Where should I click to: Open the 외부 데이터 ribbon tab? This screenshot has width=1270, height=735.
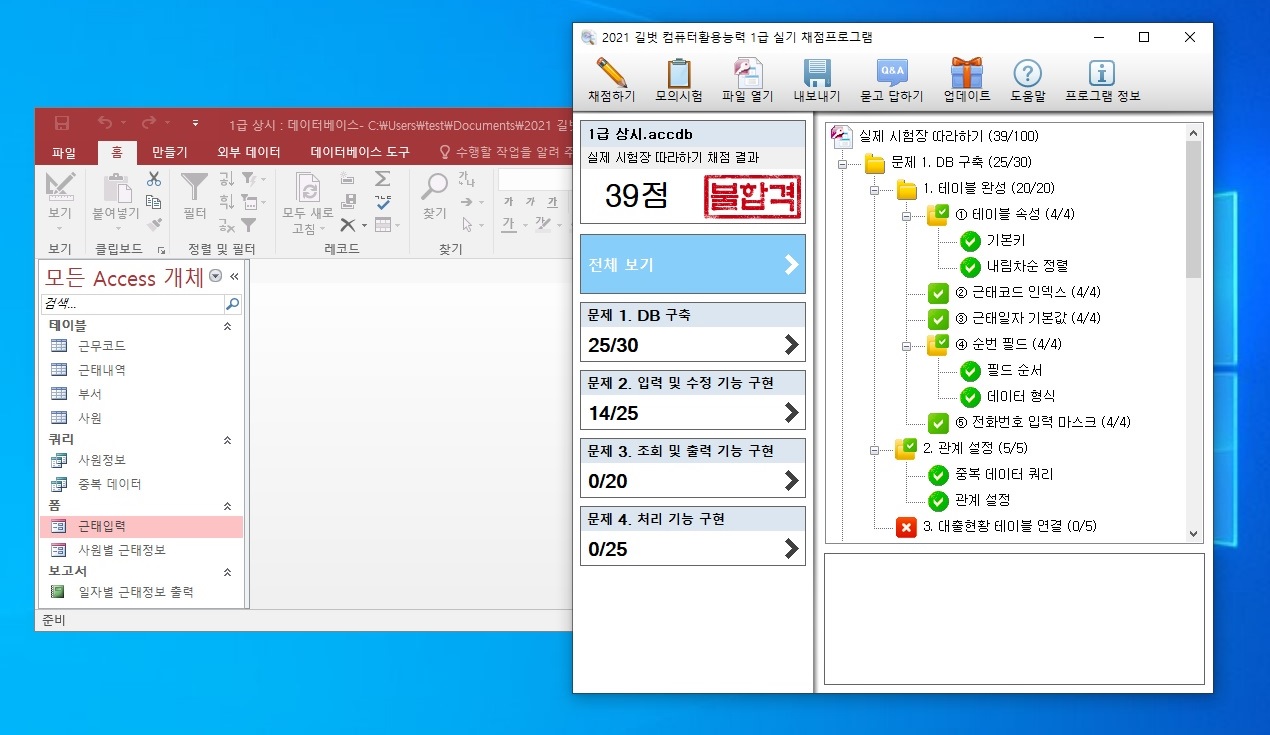pyautogui.click(x=248, y=152)
